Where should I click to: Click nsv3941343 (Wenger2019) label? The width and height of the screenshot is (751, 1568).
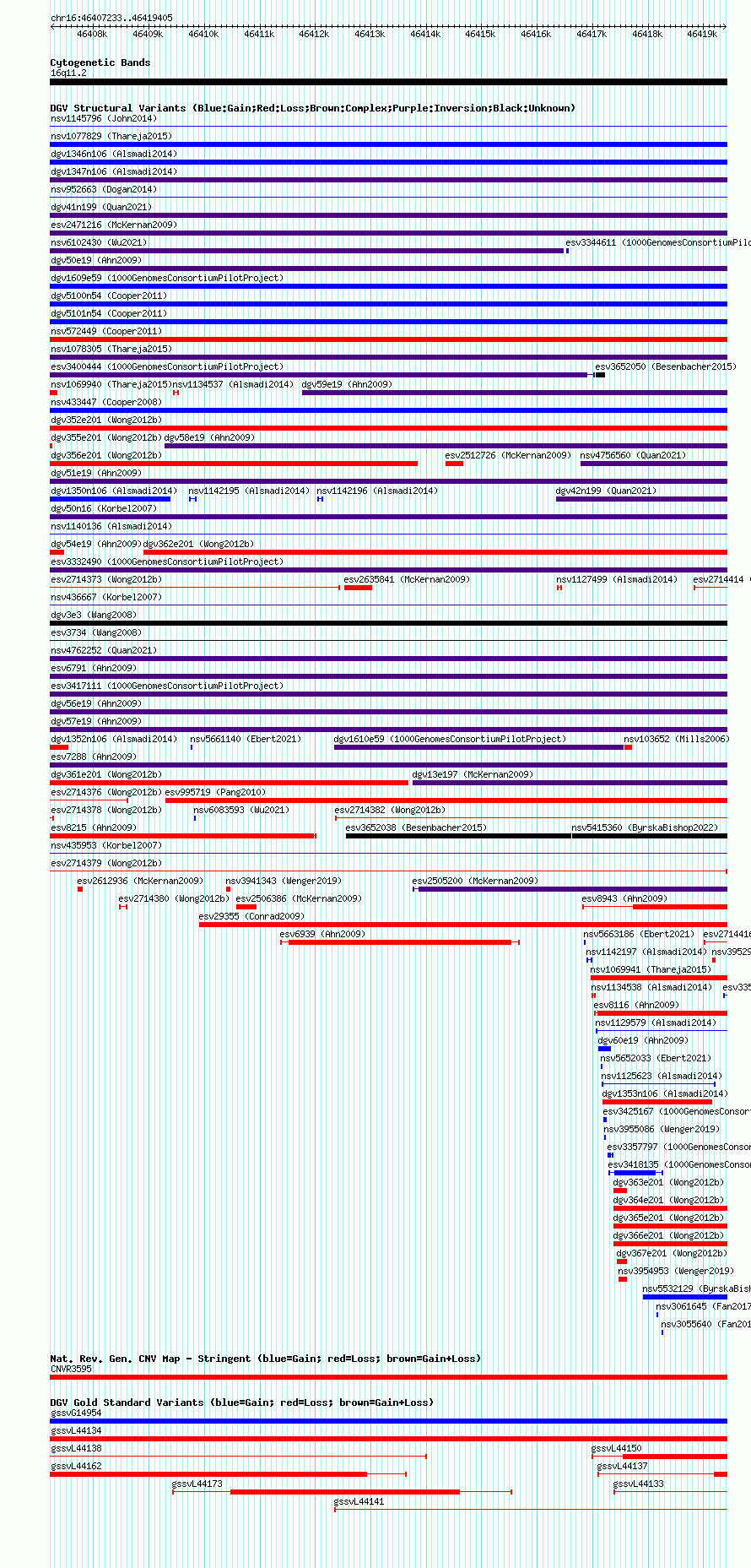[284, 881]
